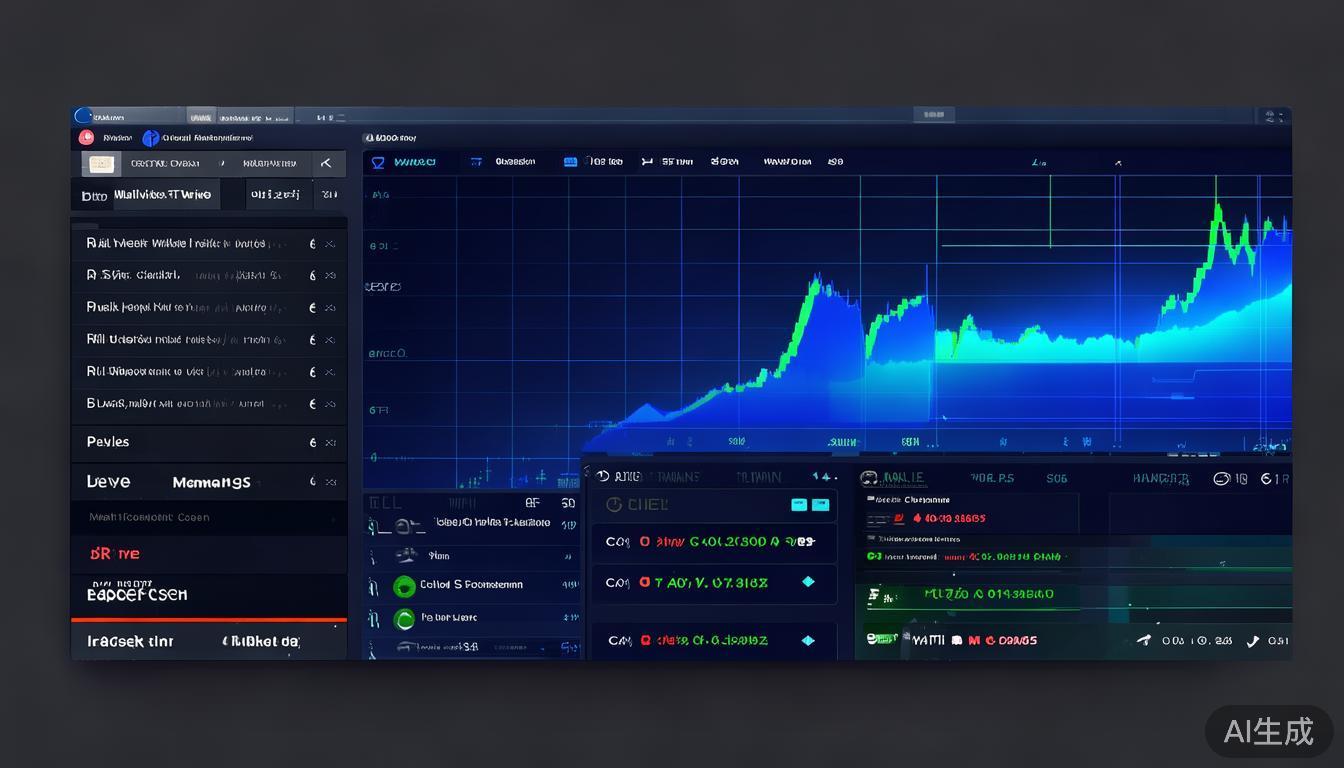
Task: Toggle the first cyan square beside CHEL
Action: tap(799, 505)
